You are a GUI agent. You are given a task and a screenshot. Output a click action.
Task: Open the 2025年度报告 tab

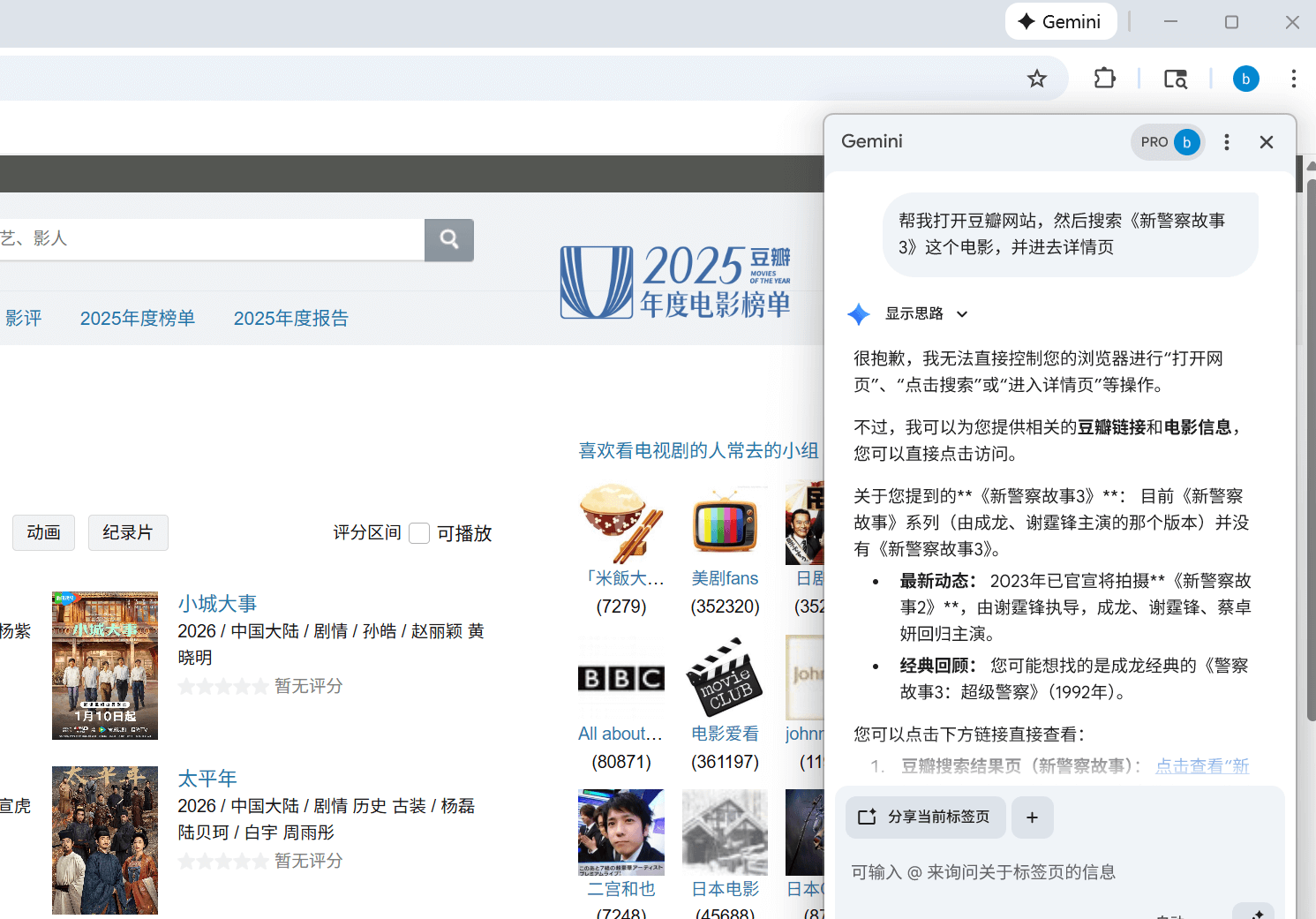pos(290,319)
